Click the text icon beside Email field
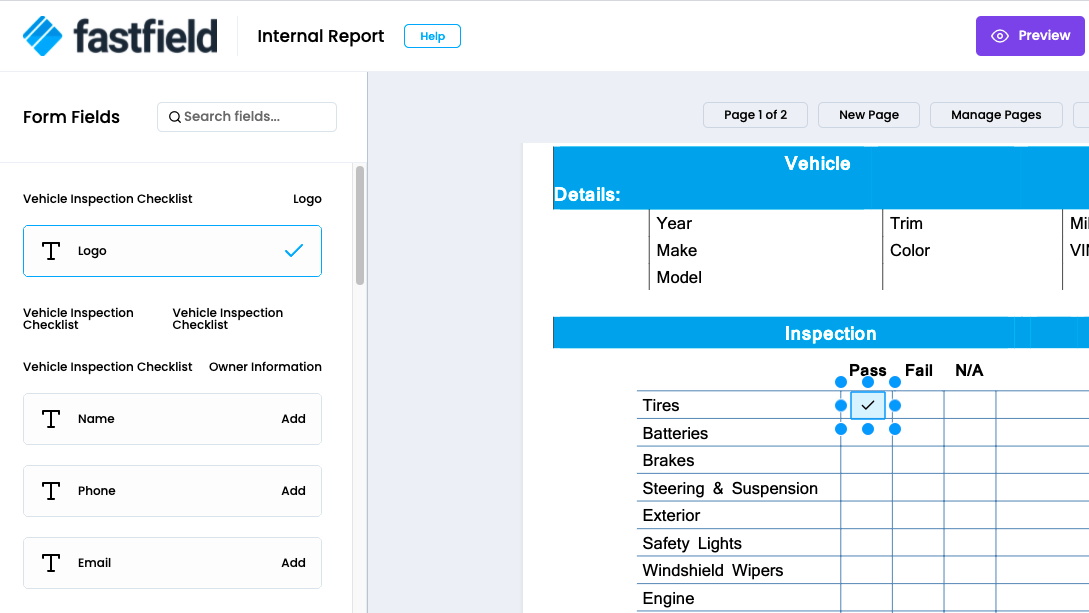The image size is (1089, 613). pyautogui.click(x=51, y=563)
